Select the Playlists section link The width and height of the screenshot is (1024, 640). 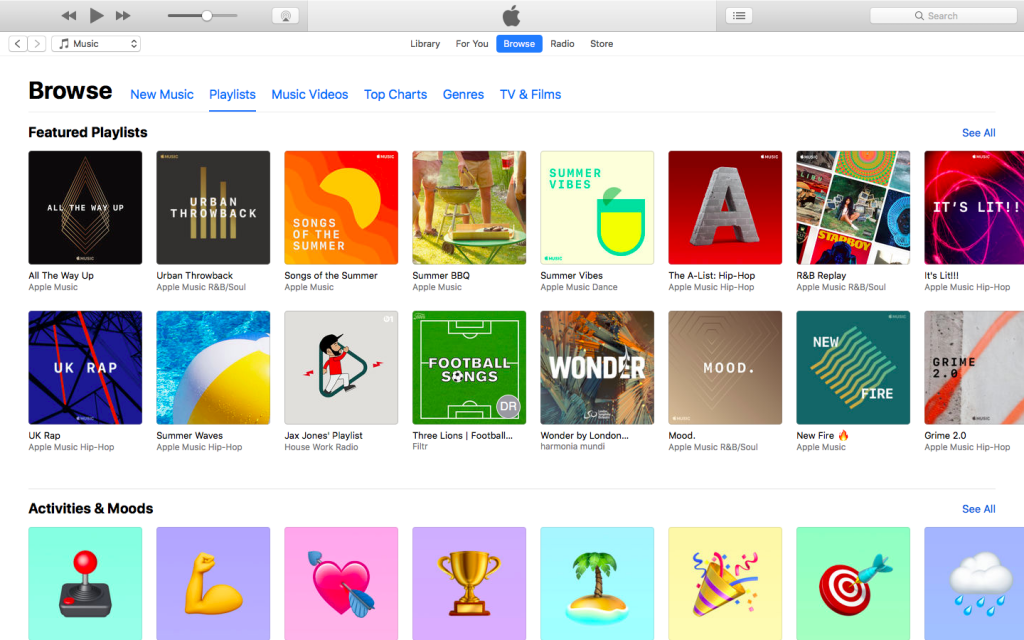232,95
